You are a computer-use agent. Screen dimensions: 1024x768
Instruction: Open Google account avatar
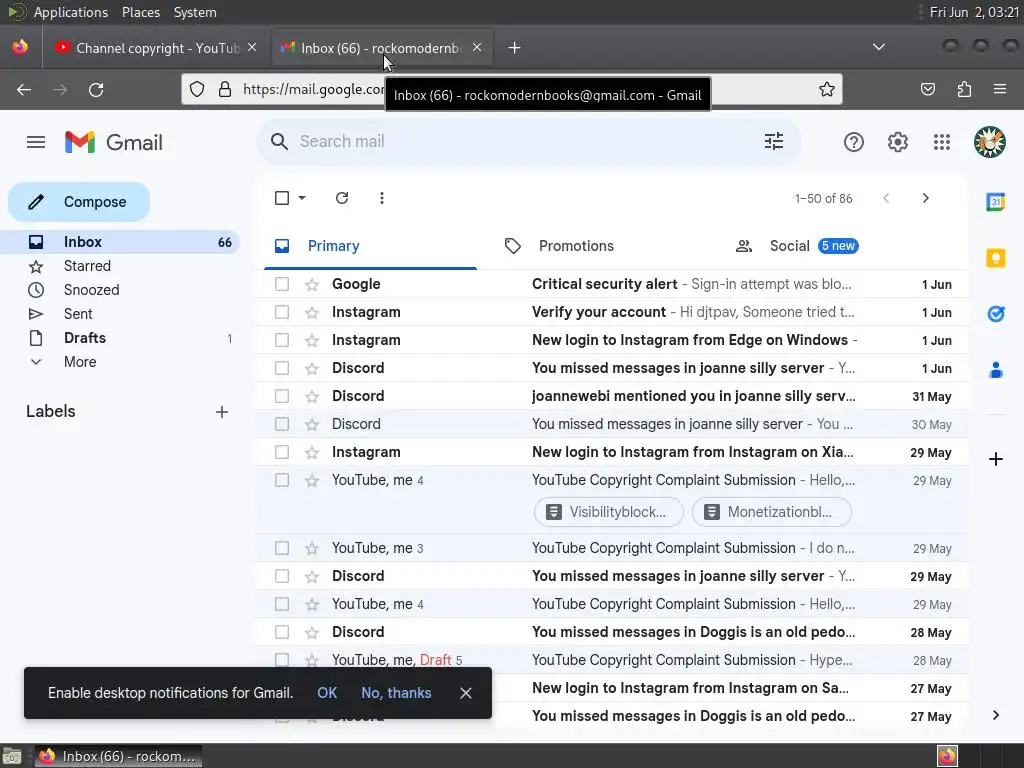tap(989, 142)
